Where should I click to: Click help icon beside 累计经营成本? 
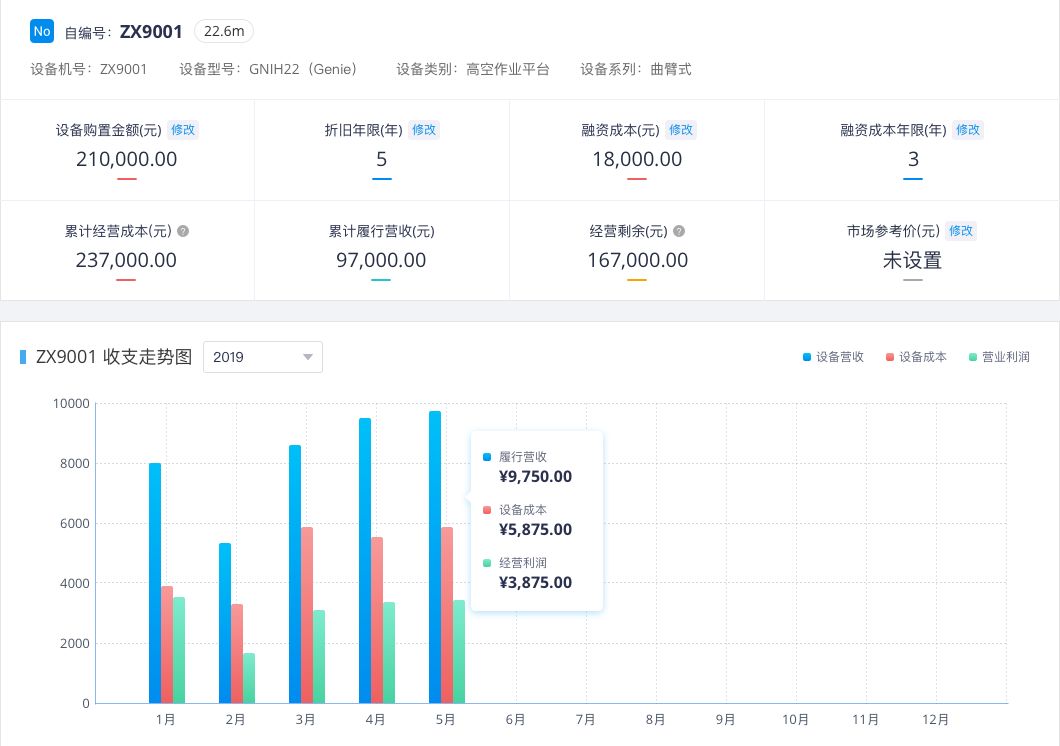click(183, 231)
